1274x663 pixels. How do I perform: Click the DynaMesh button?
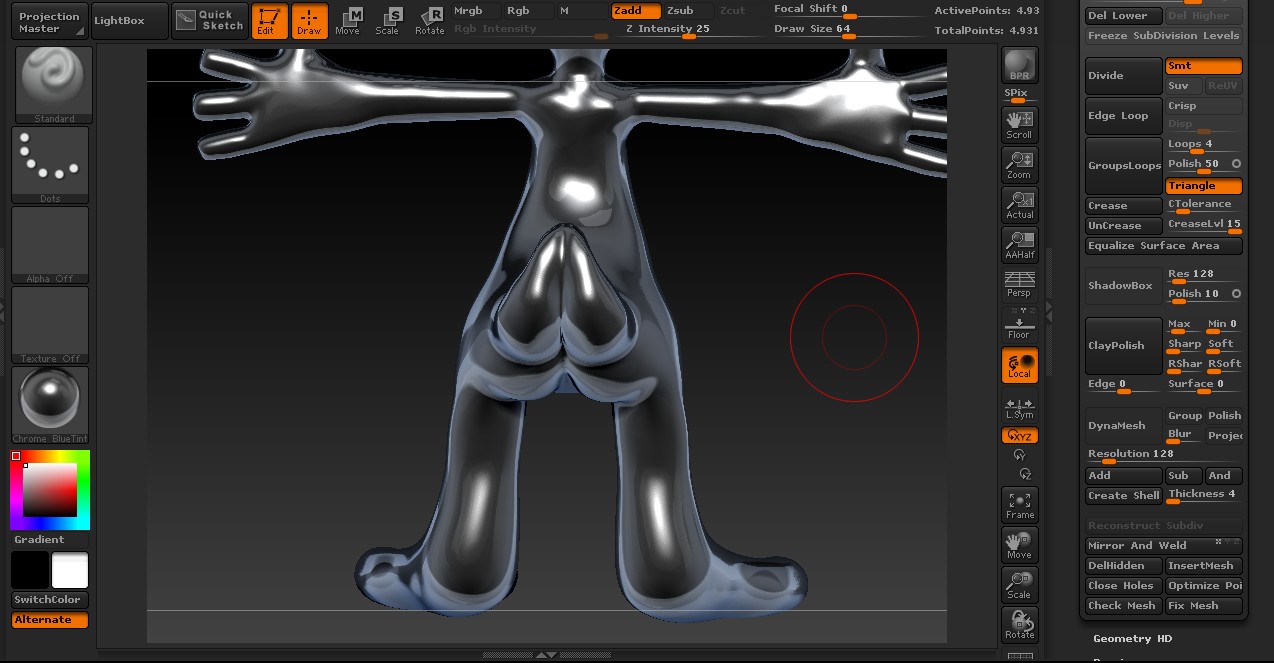tap(1123, 426)
